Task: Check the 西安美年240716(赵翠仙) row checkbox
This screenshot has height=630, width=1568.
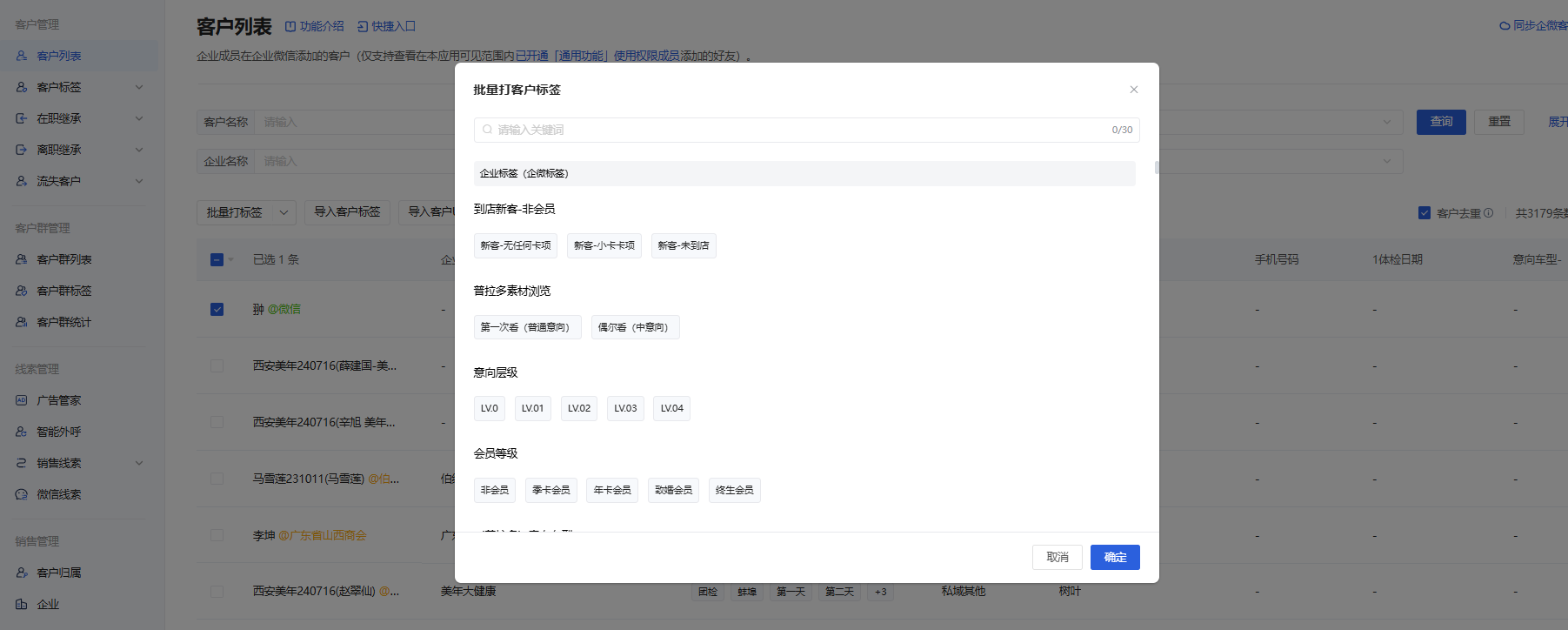Action: (x=217, y=592)
